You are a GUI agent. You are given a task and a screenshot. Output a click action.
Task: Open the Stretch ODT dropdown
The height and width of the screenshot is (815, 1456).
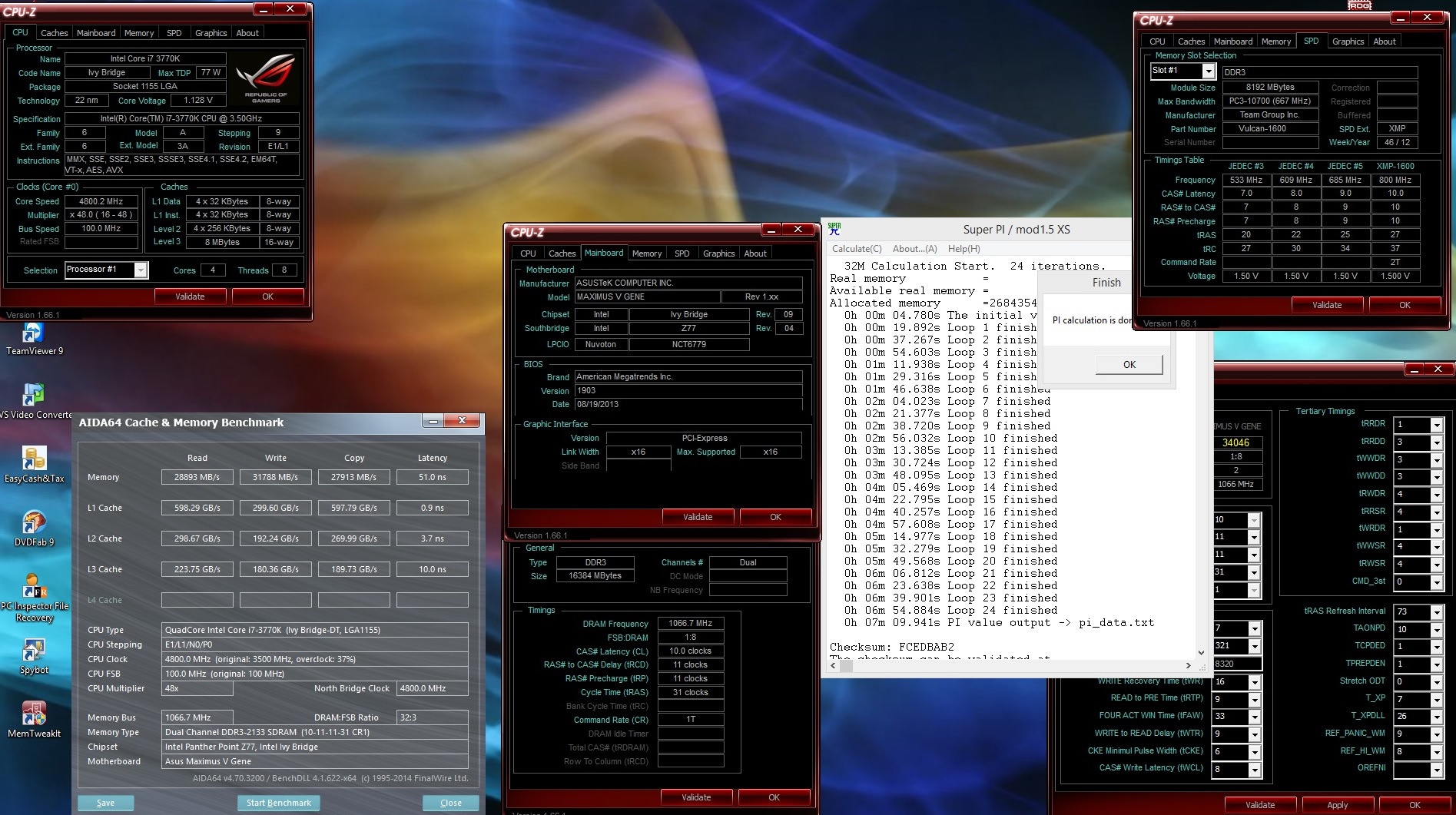click(1436, 682)
